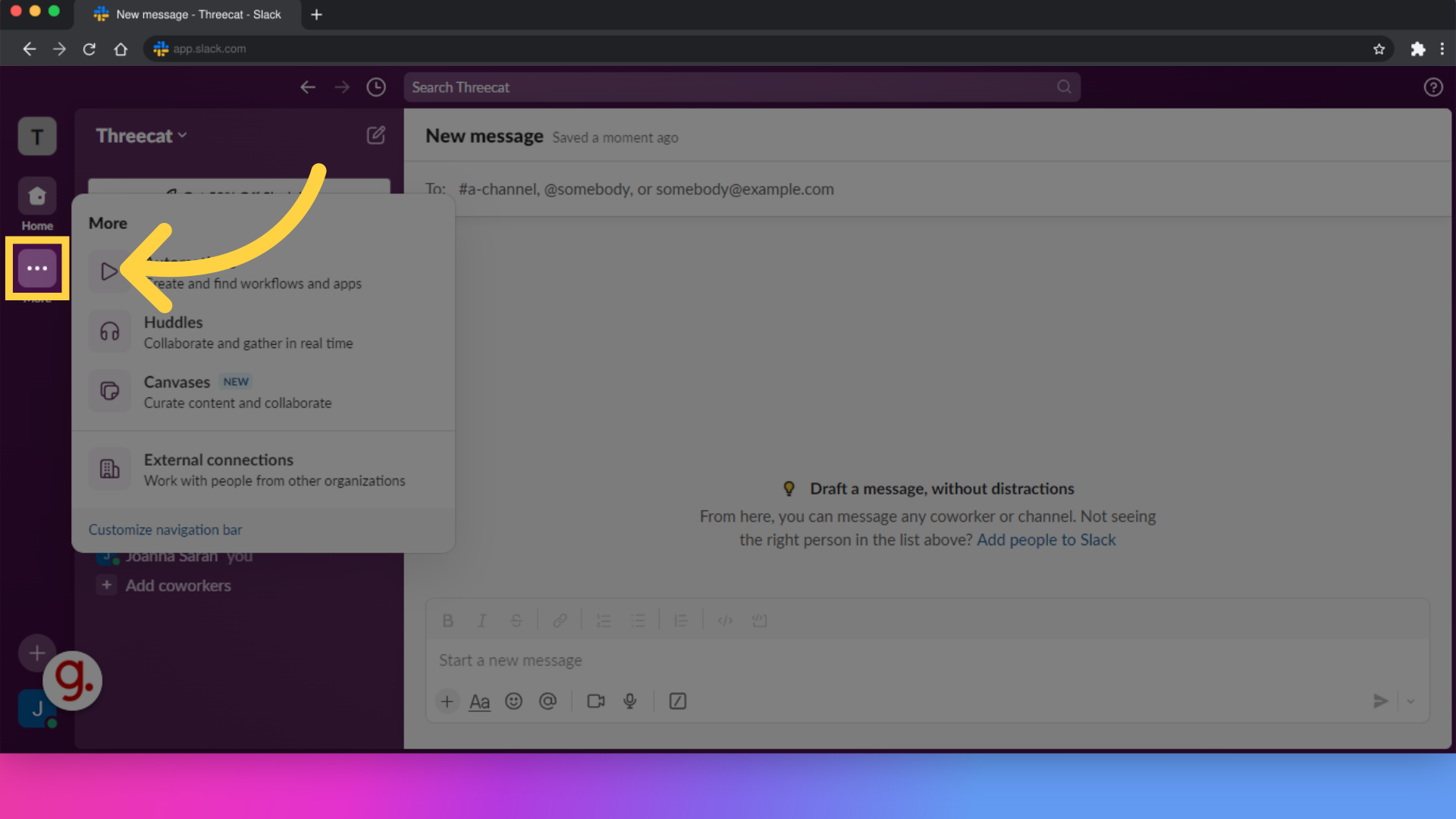Navigate forward in Slack history

pyautogui.click(x=342, y=87)
